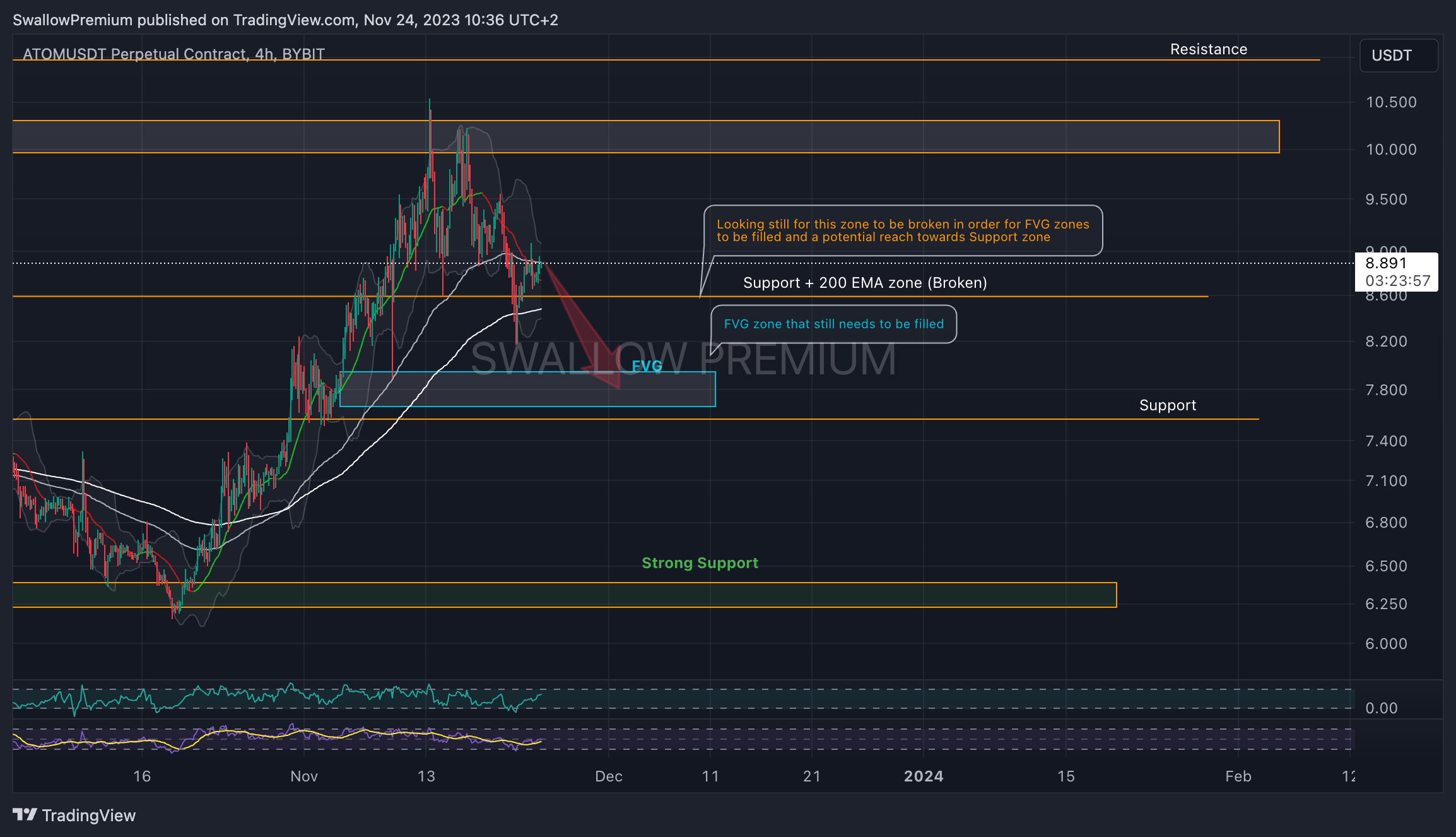Click the TradingView logo at bottom left
Image resolution: width=1456 pixels, height=837 pixels.
(x=74, y=815)
